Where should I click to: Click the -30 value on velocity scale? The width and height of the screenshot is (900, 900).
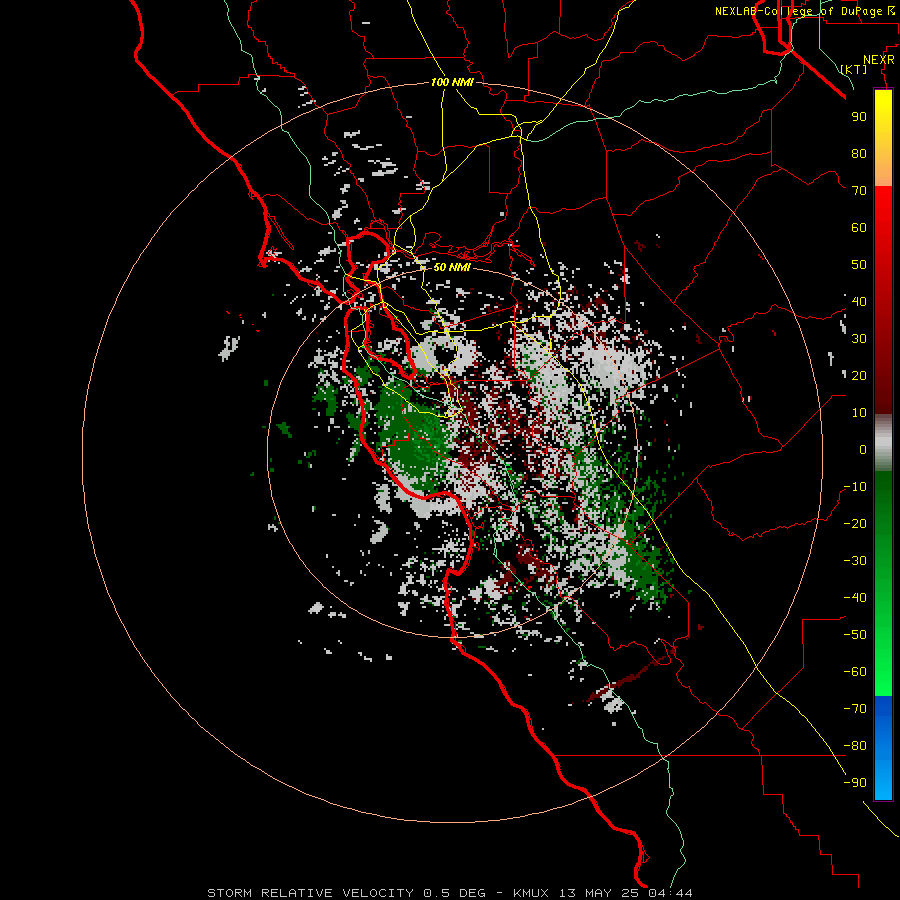[855, 561]
